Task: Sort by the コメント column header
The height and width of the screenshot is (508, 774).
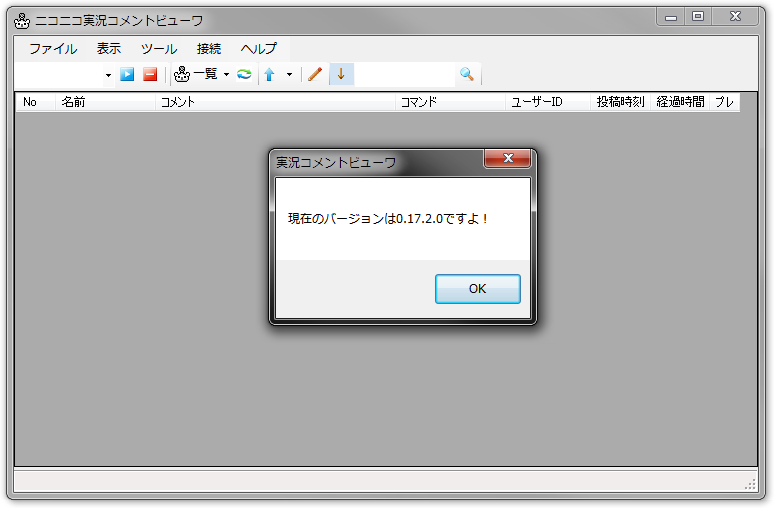Action: click(275, 102)
